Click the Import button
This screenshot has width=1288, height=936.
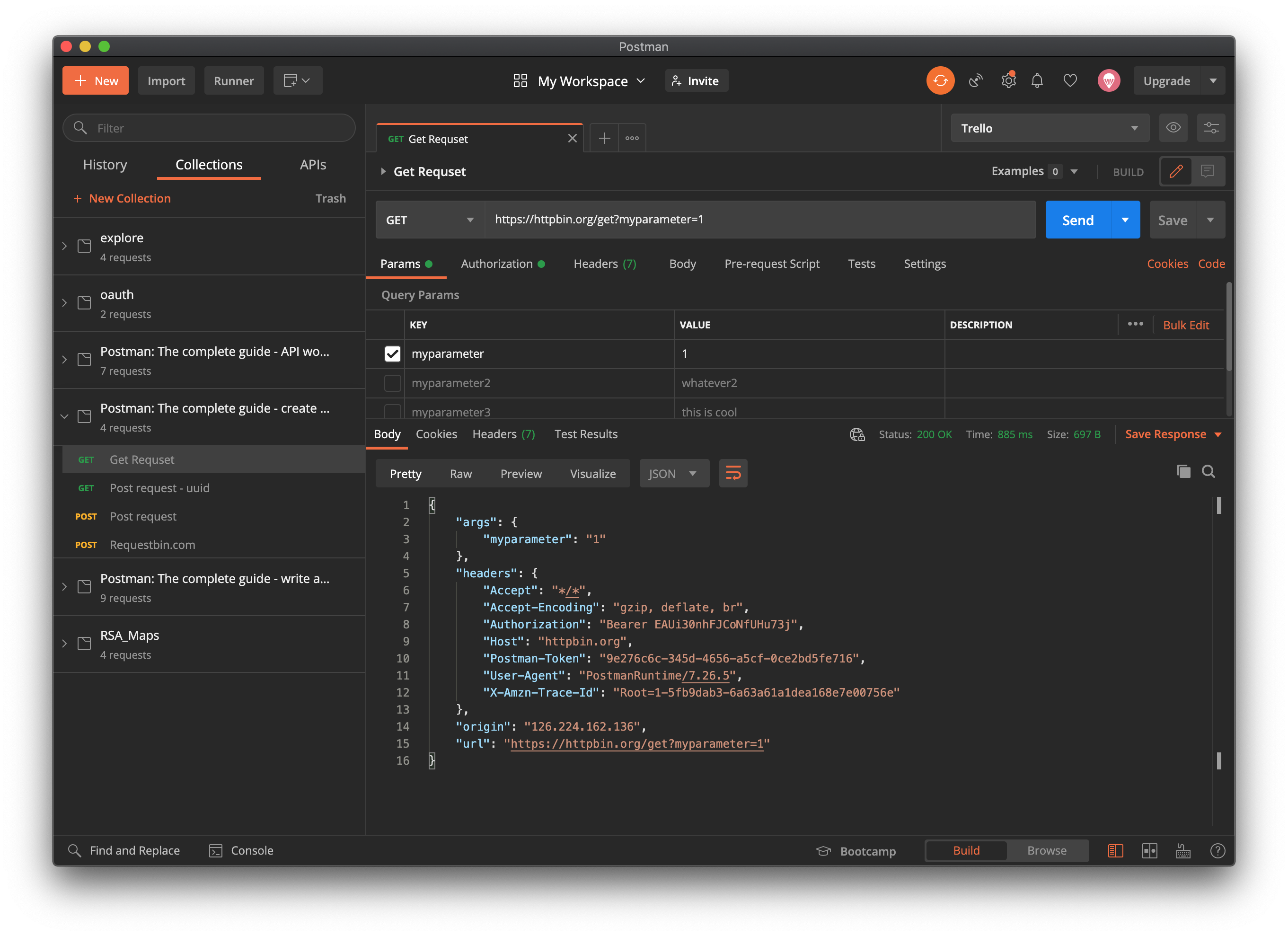tap(166, 80)
